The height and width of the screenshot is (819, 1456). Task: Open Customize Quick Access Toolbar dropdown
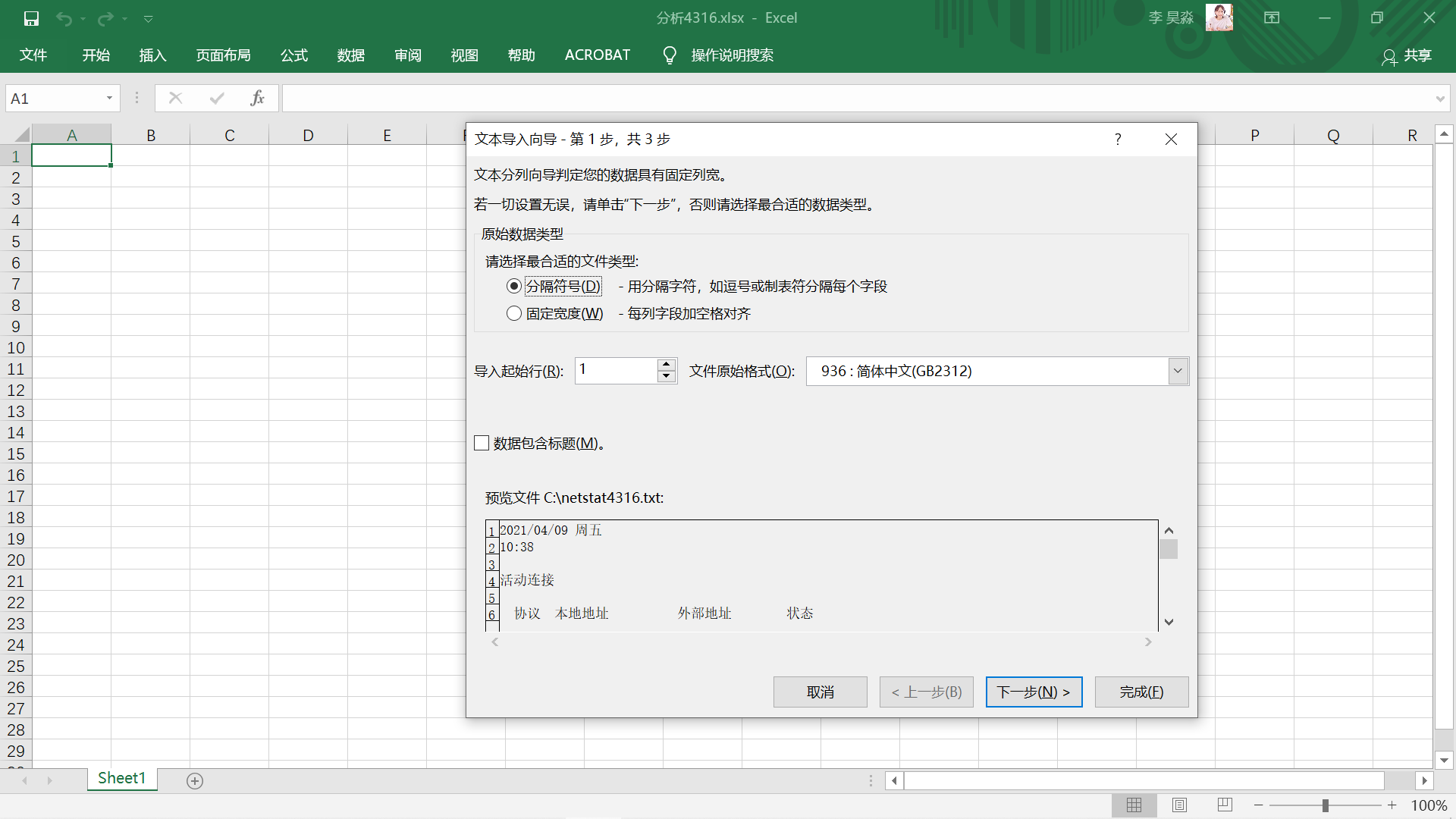click(149, 18)
